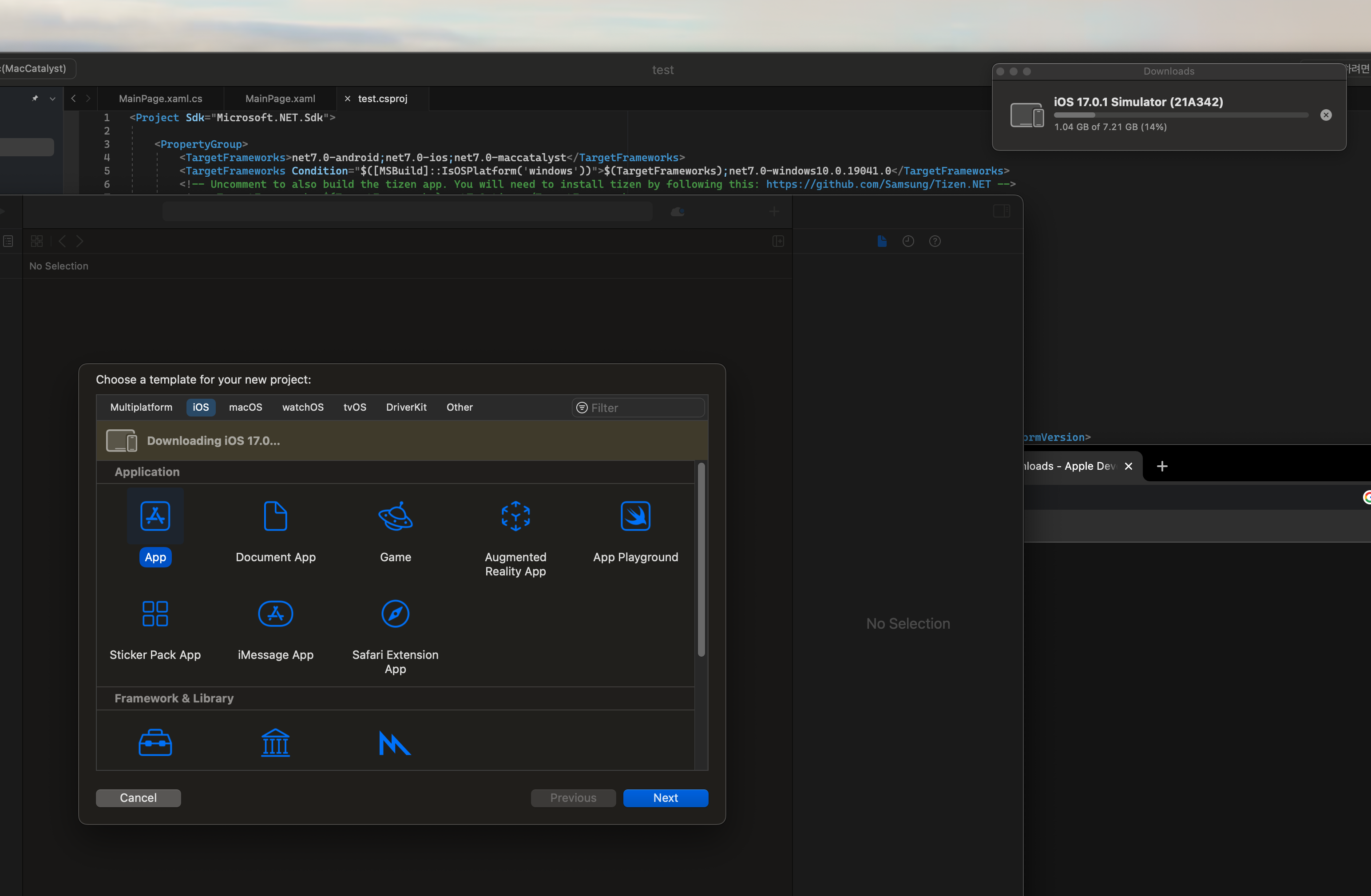Image resolution: width=1371 pixels, height=896 pixels.
Task: Open the document list chevron dropdown
Action: pyautogui.click(x=52, y=99)
